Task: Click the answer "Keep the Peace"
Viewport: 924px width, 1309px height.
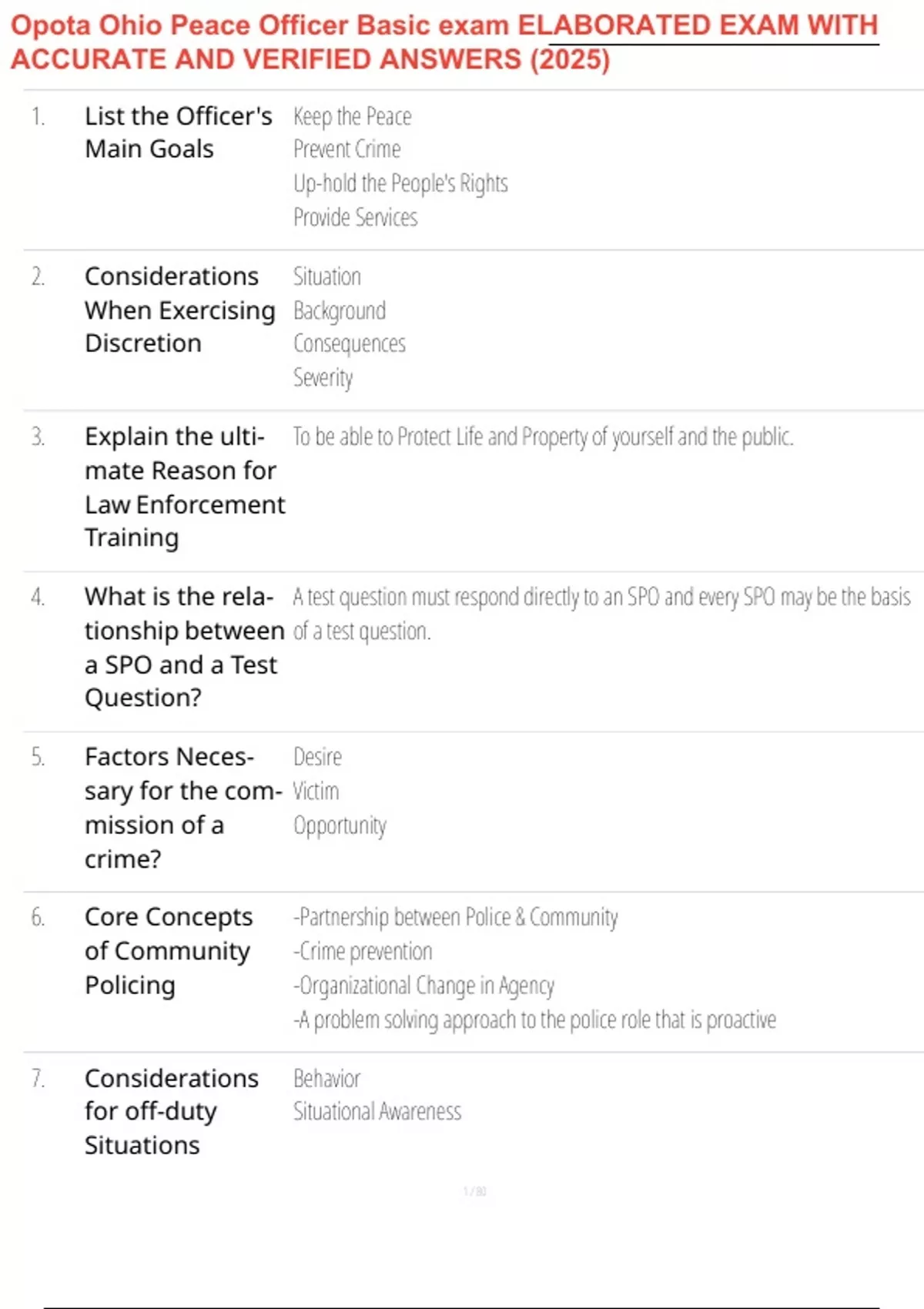Action: 352,116
